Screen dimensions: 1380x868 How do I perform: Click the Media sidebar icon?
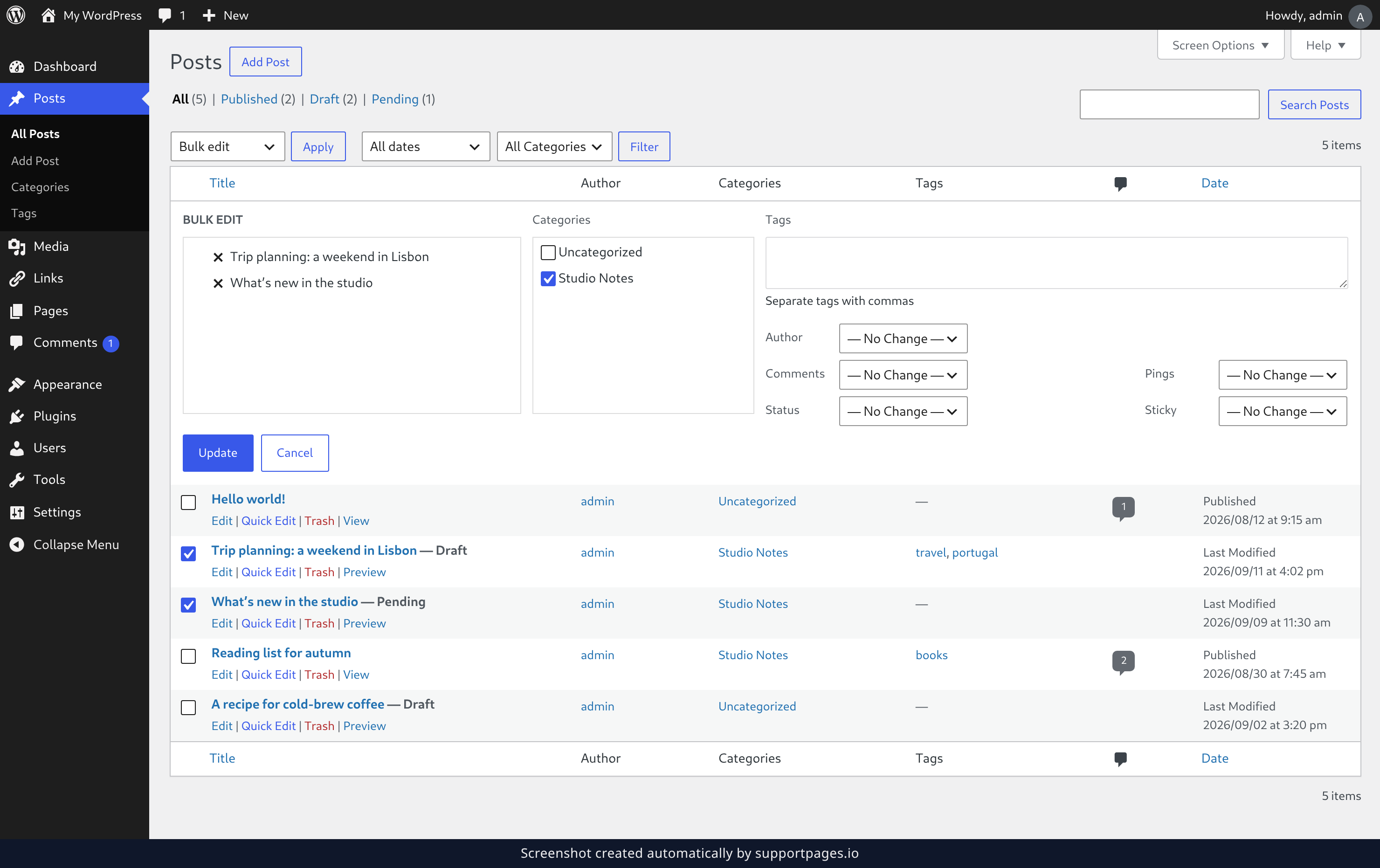pos(17,246)
